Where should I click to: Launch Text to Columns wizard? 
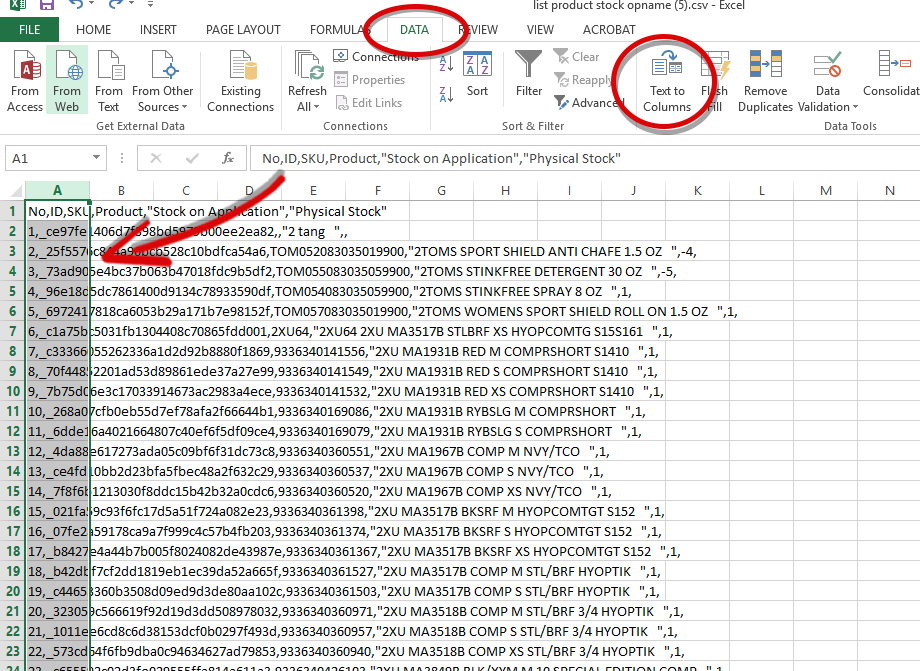pyautogui.click(x=667, y=81)
